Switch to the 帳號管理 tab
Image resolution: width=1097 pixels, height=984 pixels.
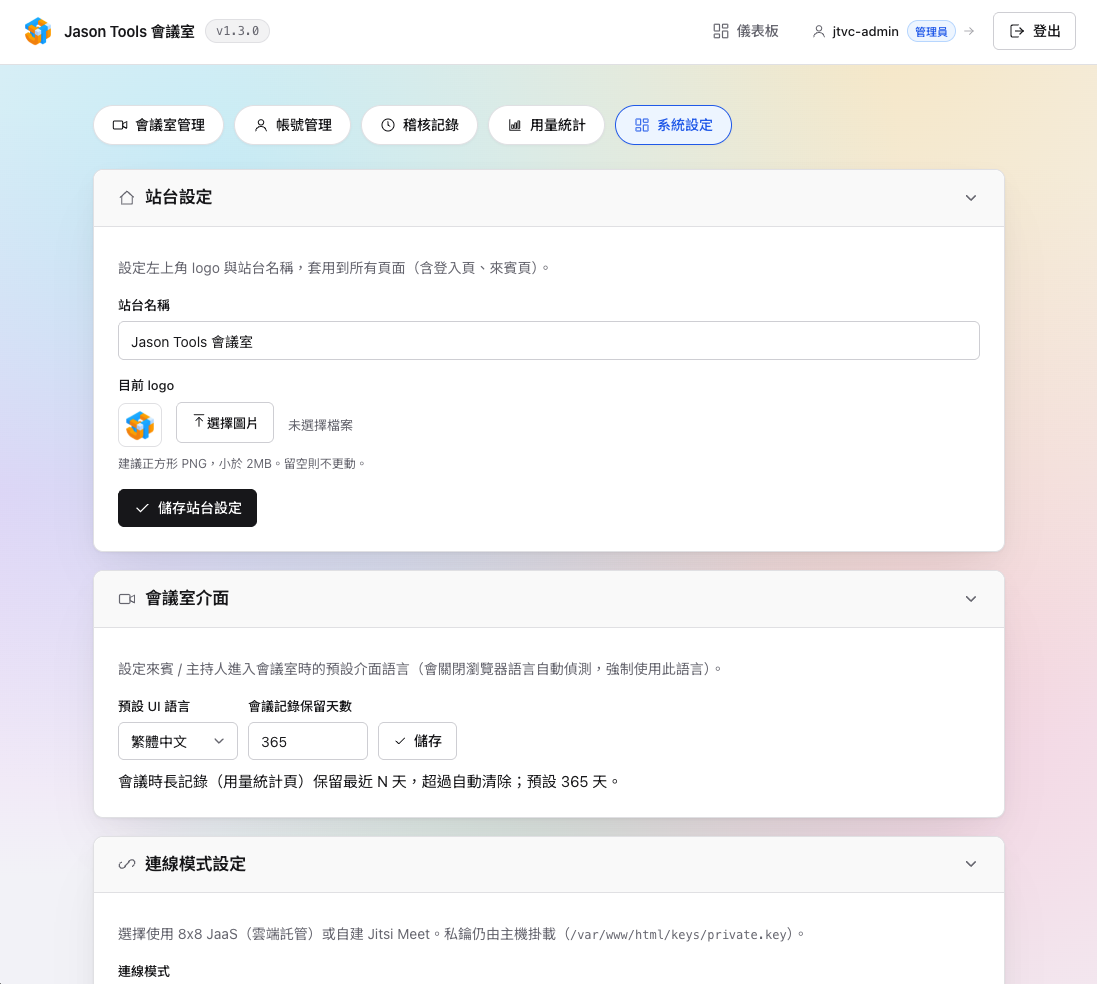coord(292,125)
